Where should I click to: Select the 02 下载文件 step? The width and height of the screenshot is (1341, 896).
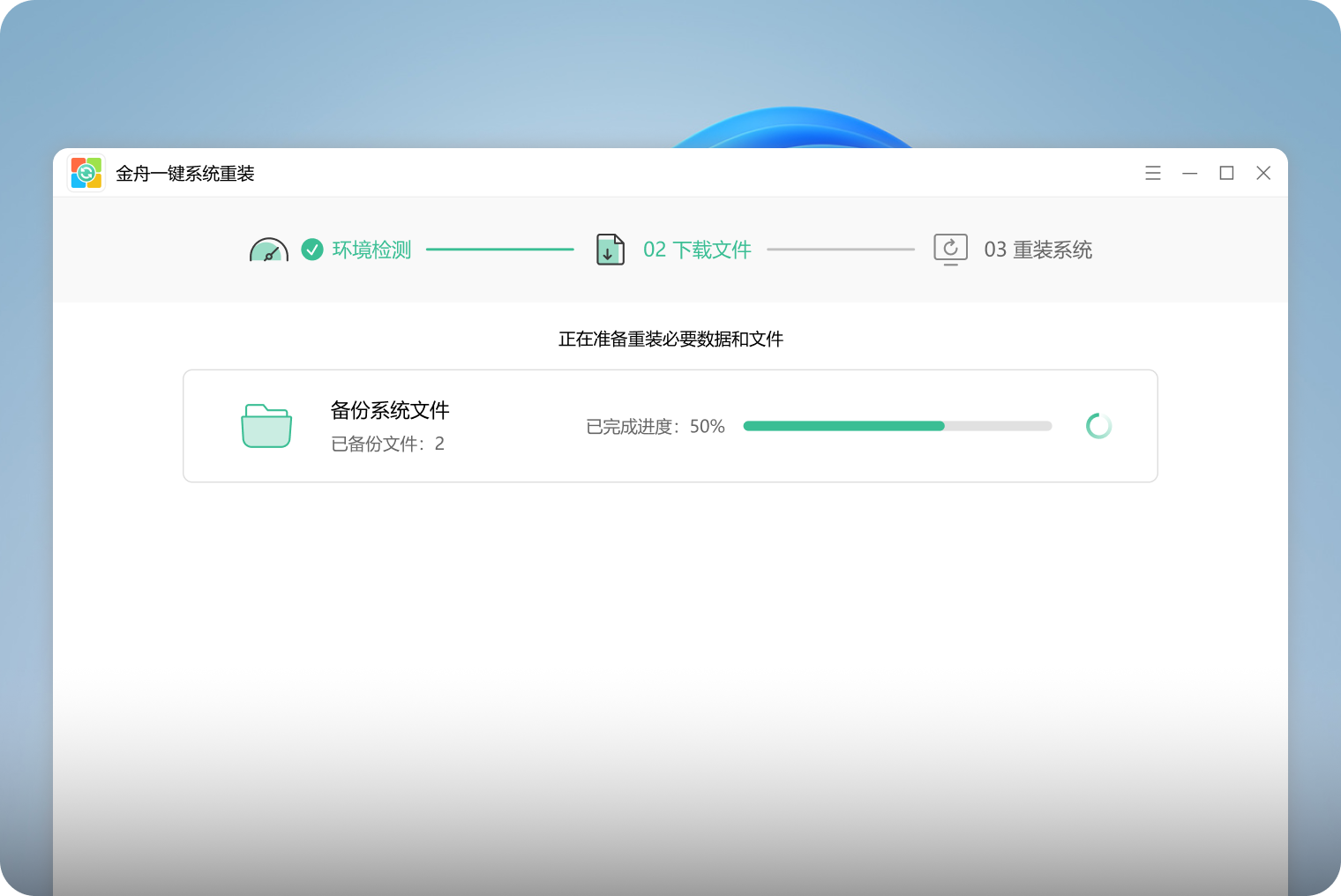tap(697, 250)
